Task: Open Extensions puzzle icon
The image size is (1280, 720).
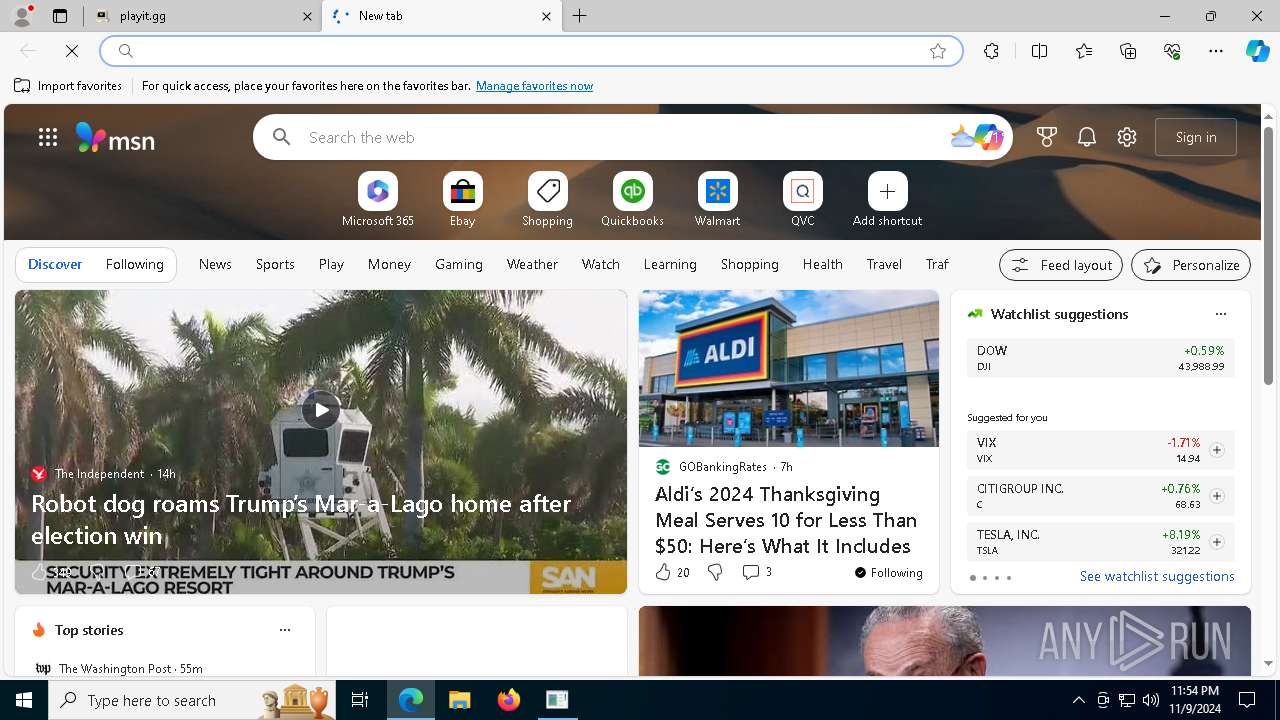Action: pyautogui.click(x=991, y=51)
